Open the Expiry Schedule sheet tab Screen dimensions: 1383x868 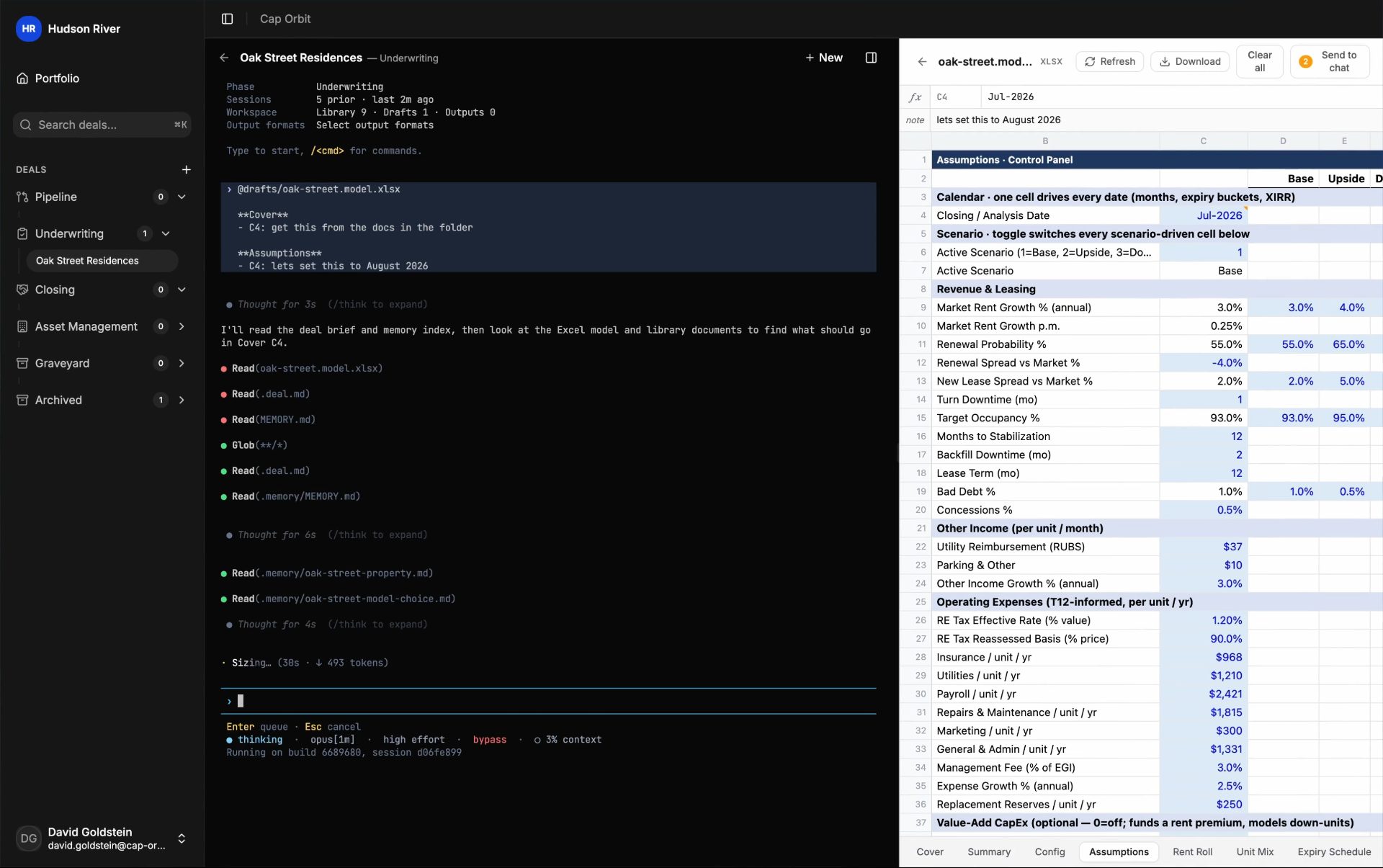(1334, 851)
